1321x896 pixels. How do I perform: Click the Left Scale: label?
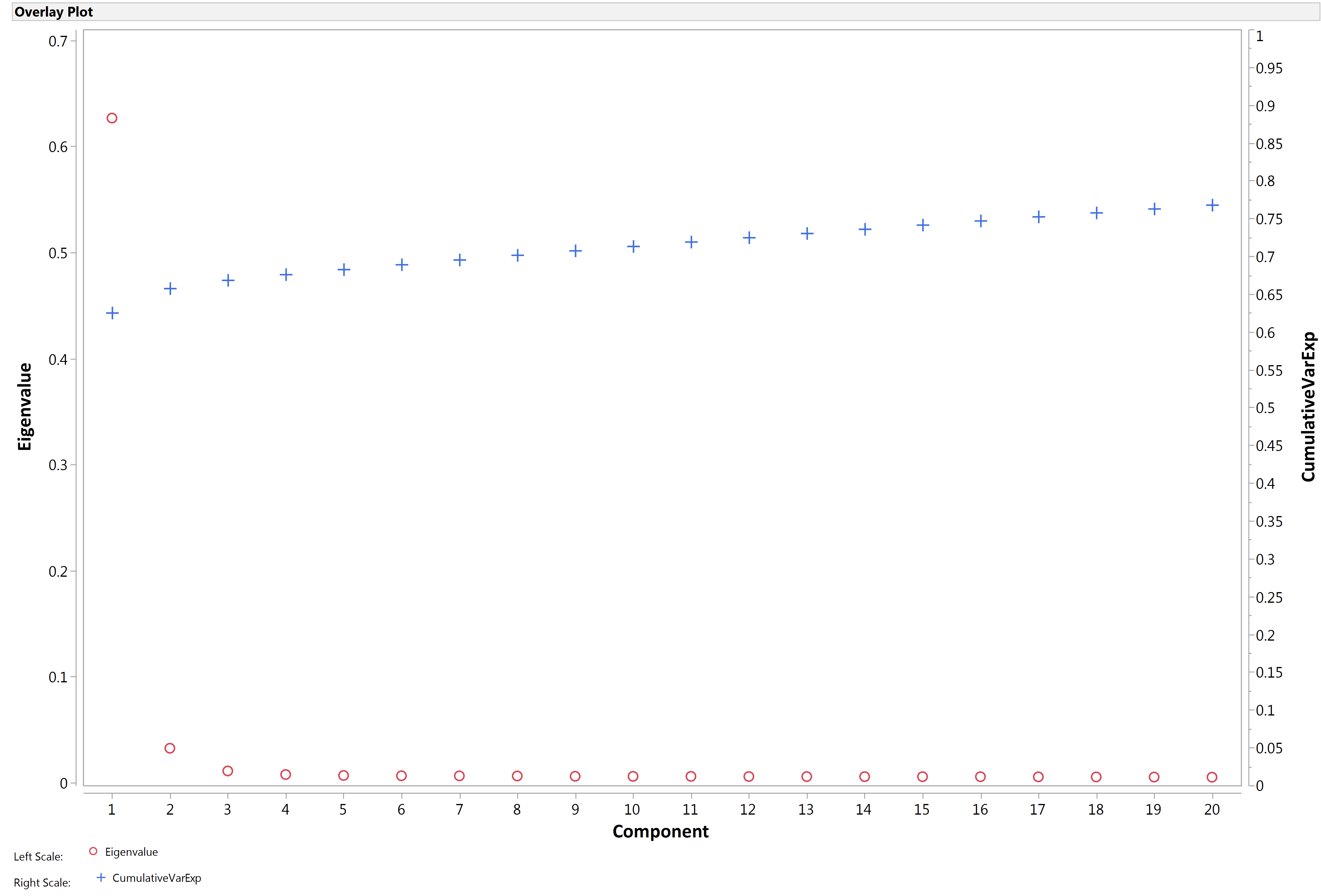[x=38, y=856]
